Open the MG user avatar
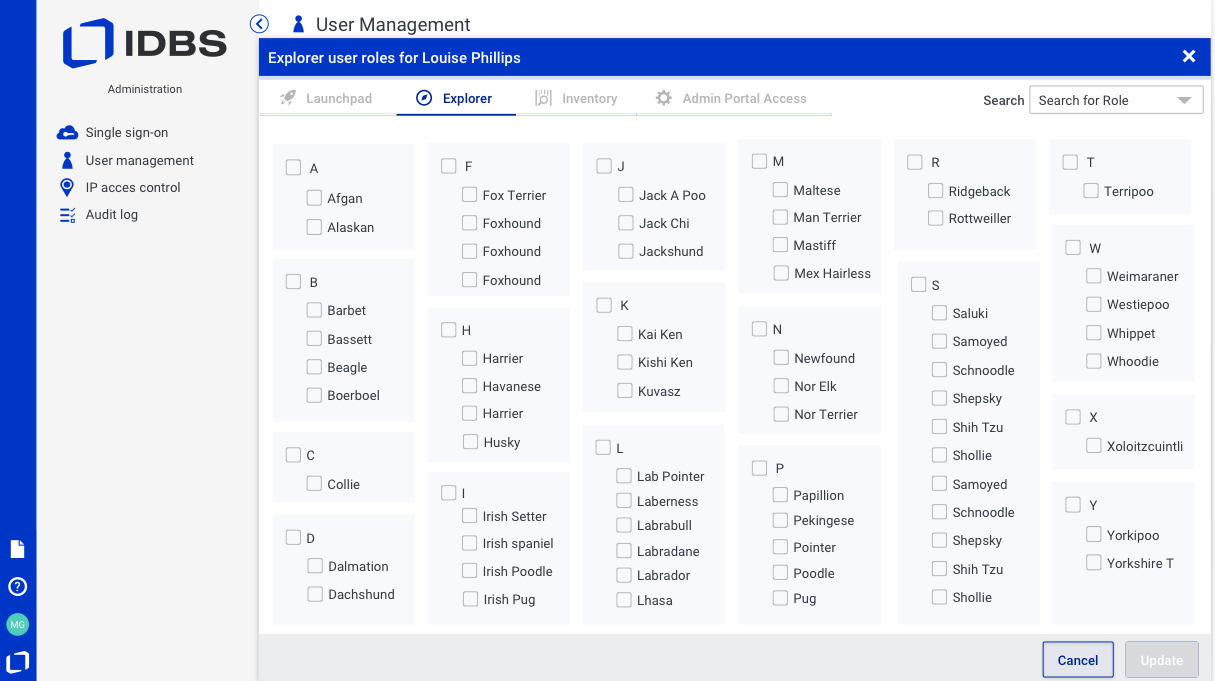This screenshot has width=1215, height=681. (x=17, y=624)
